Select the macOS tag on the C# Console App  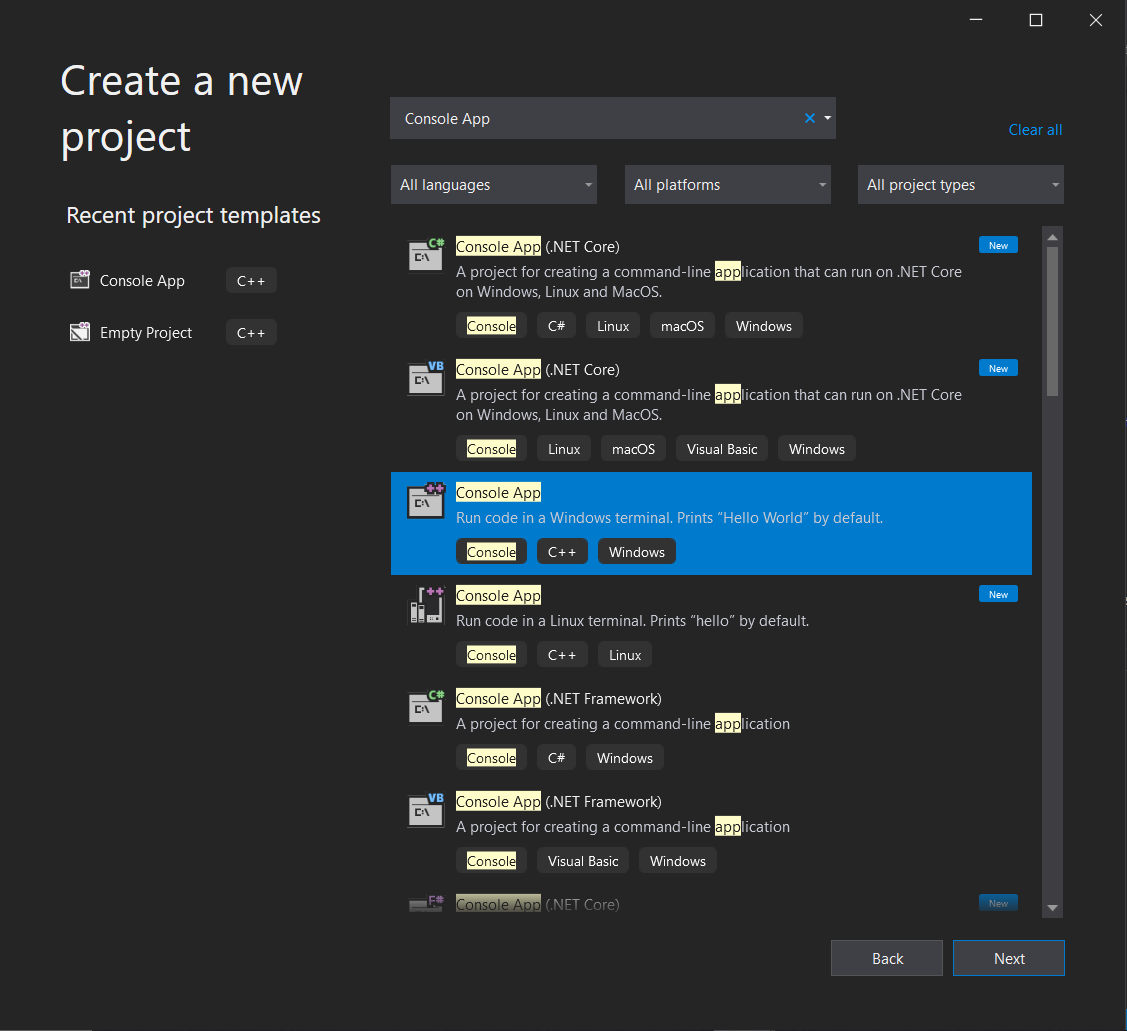(682, 325)
